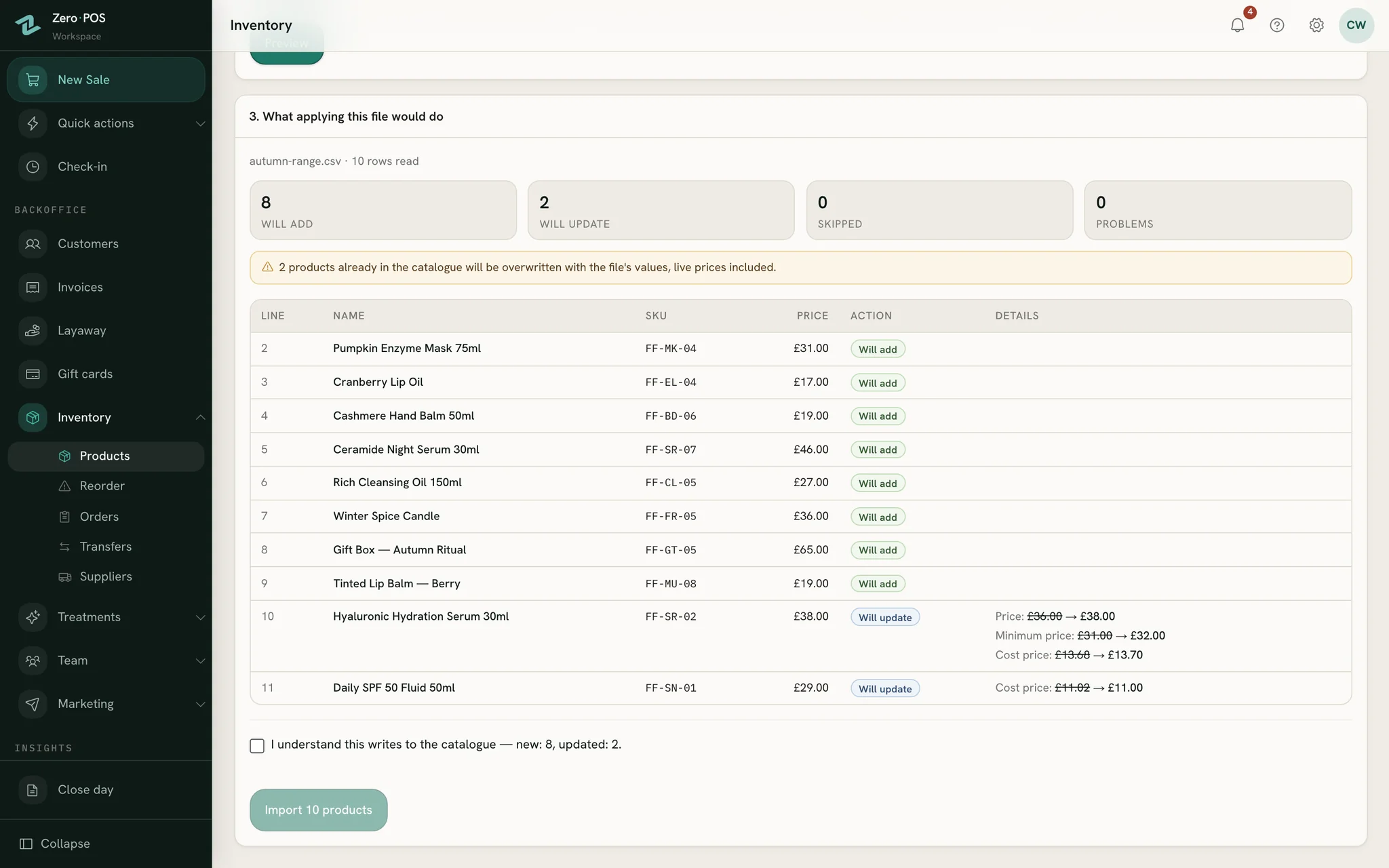Expand the Quick actions chevron
The image size is (1389, 868).
click(x=200, y=123)
